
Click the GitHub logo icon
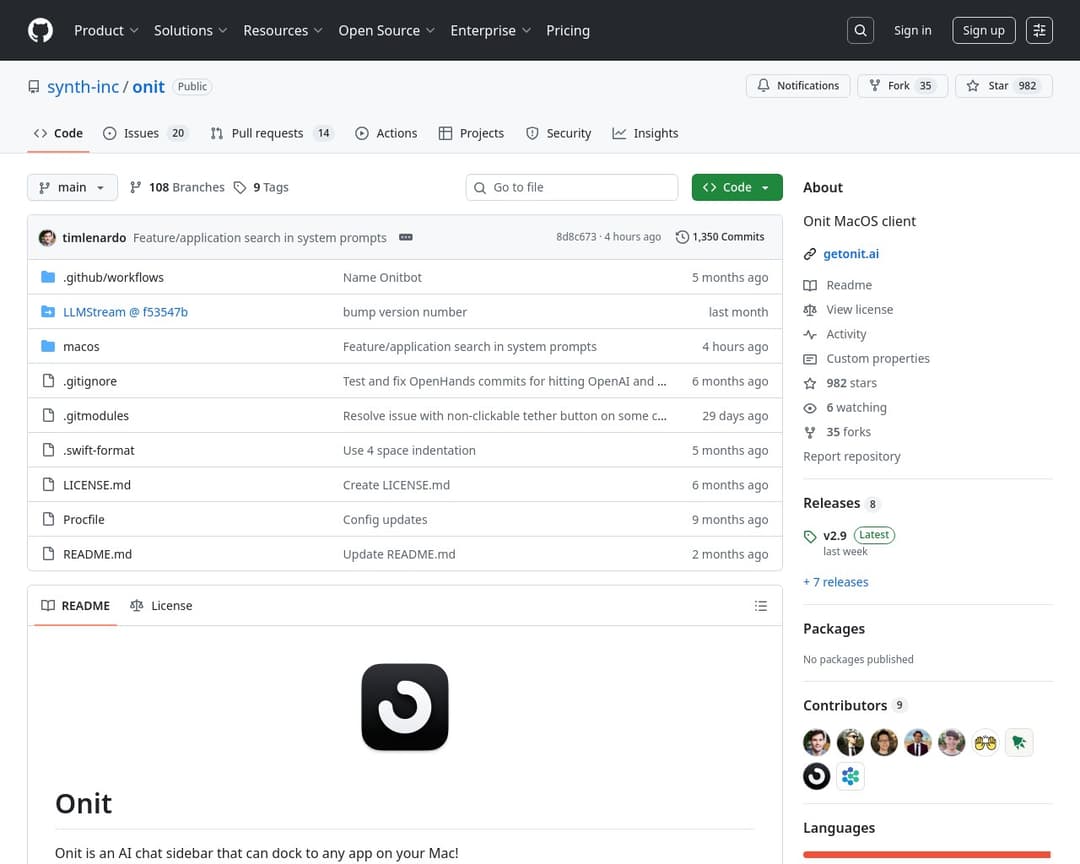pos(40,30)
